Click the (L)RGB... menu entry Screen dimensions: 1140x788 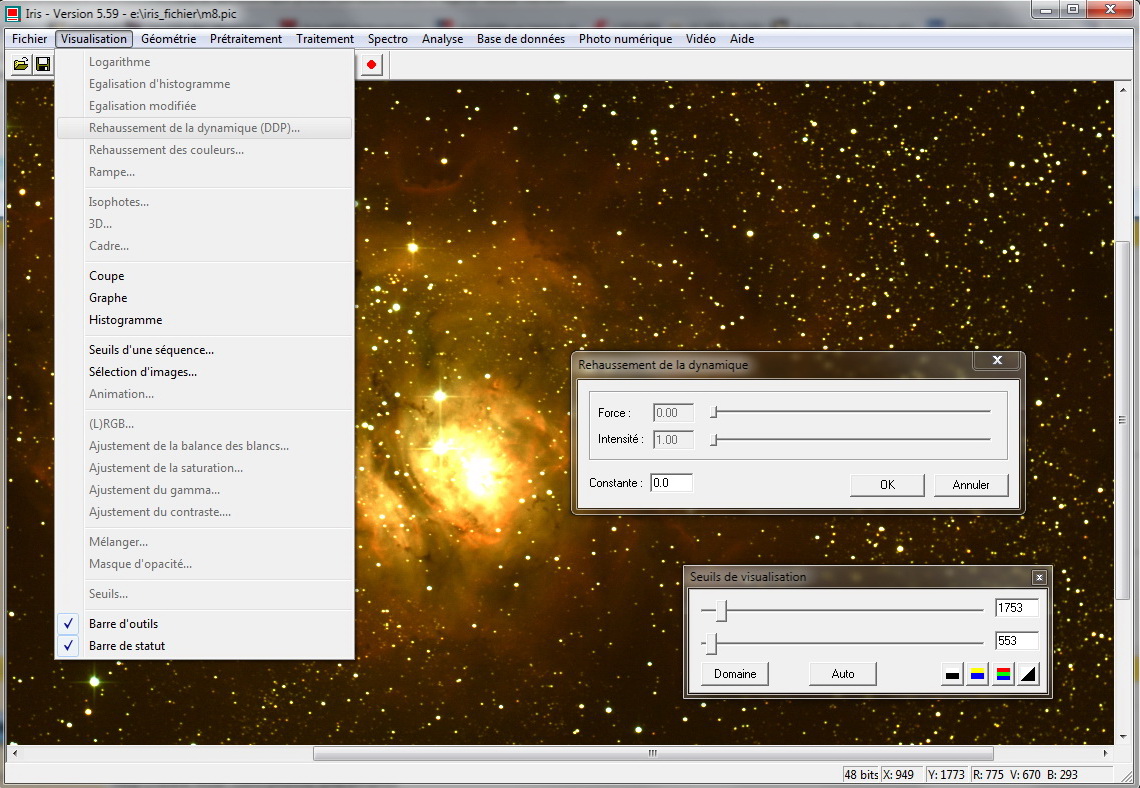point(205,424)
